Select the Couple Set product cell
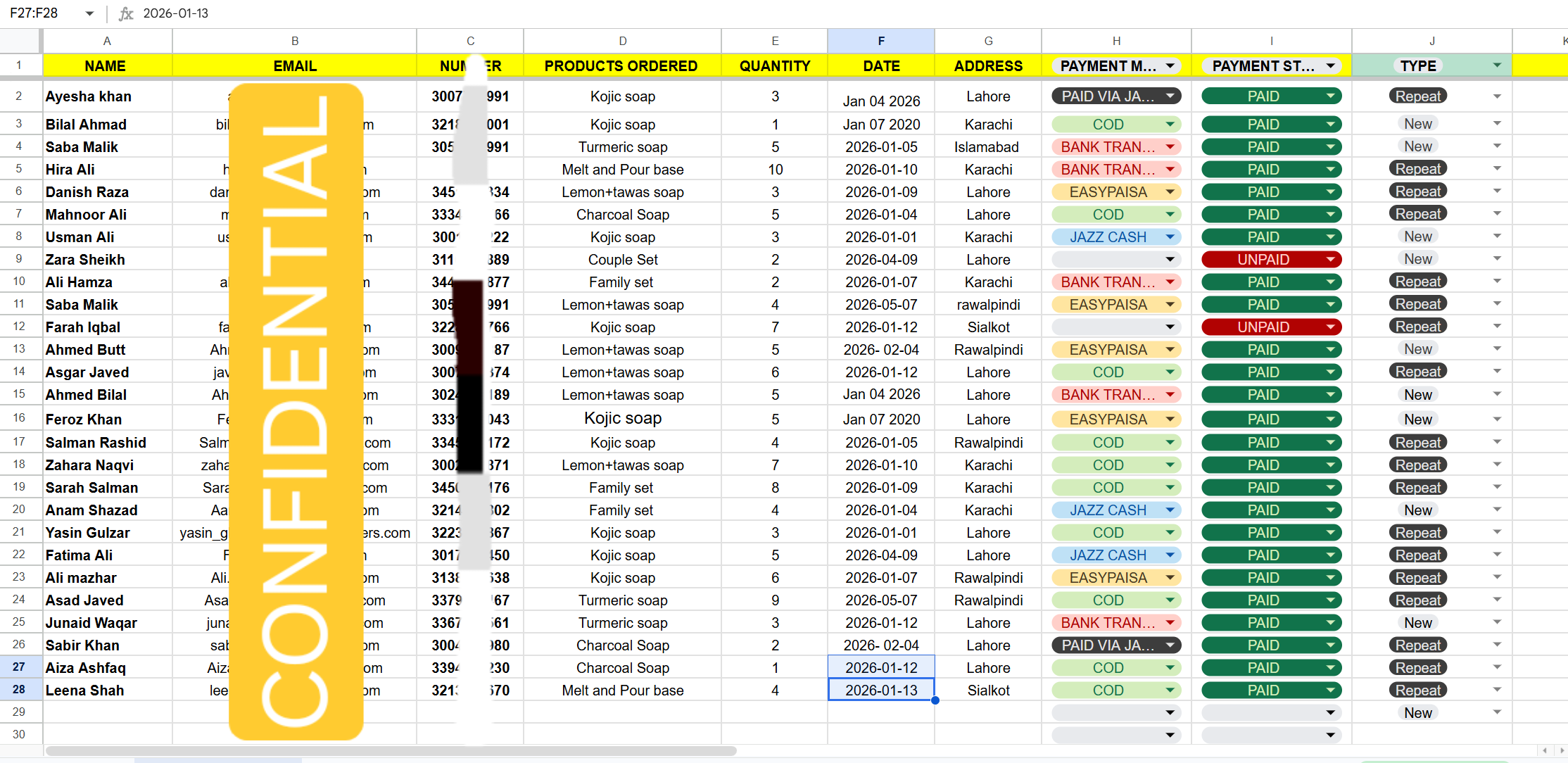The image size is (1568, 763). [622, 260]
